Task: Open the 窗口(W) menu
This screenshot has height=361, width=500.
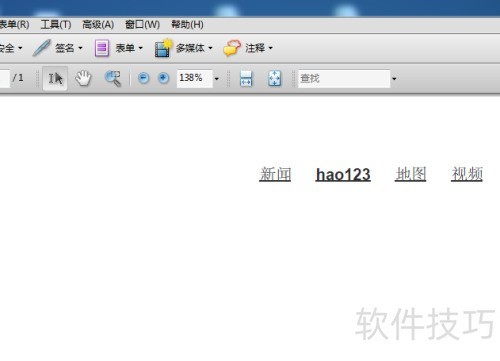Action: click(142, 25)
